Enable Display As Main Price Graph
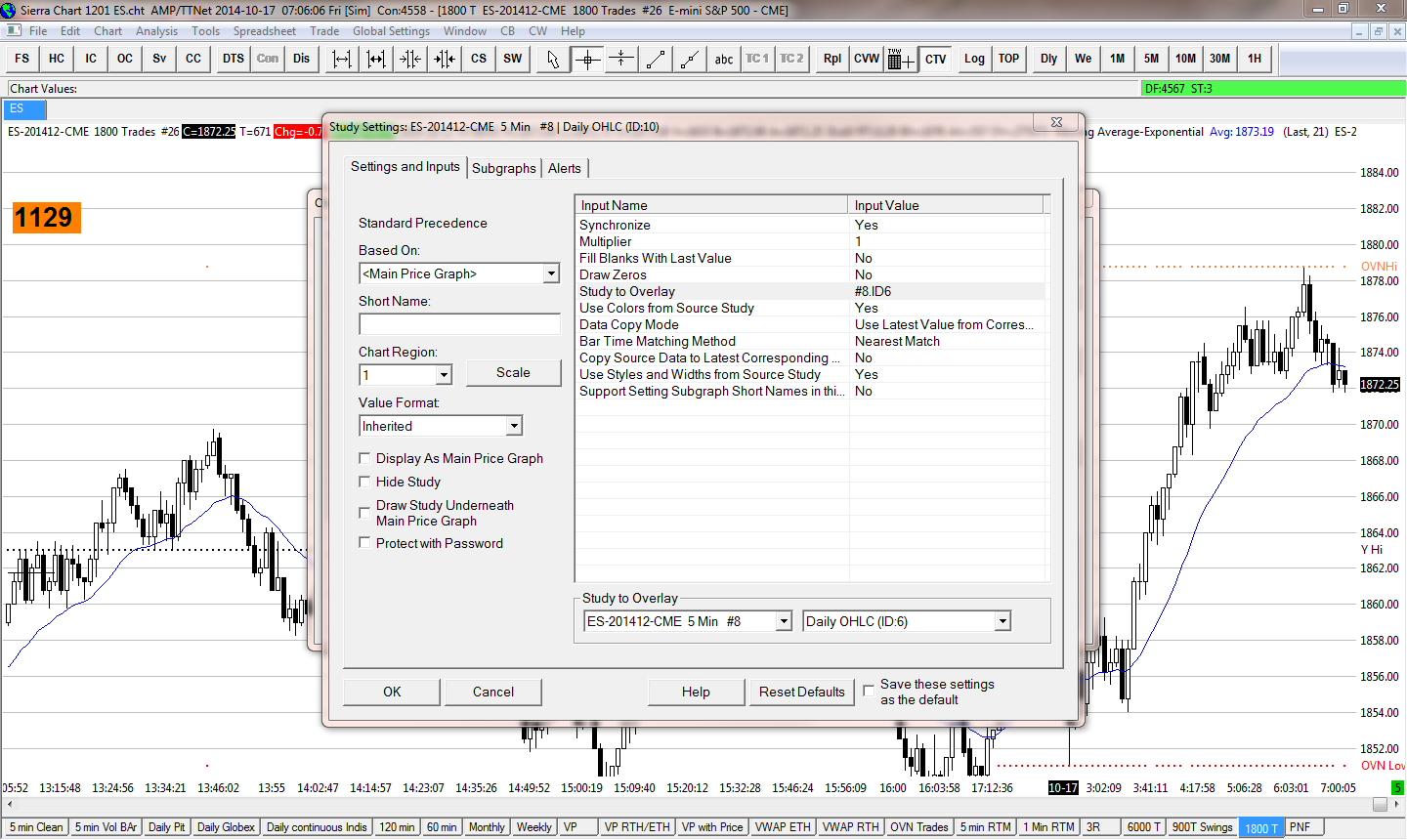 click(x=364, y=458)
